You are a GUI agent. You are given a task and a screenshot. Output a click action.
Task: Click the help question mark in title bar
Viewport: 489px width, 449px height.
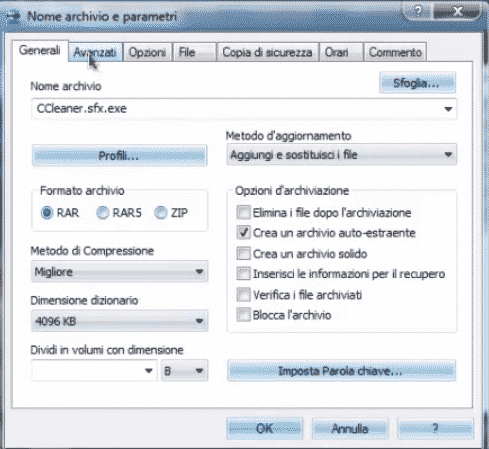click(x=418, y=12)
